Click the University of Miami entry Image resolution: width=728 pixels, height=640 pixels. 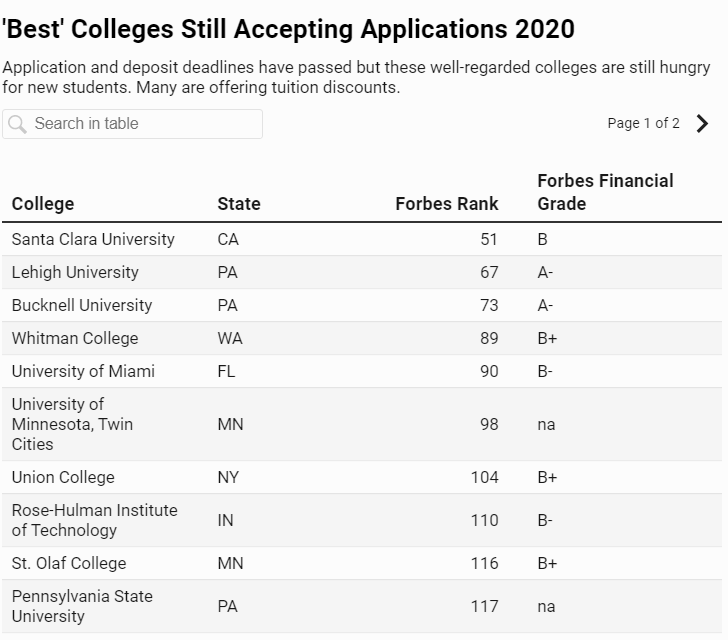pyautogui.click(x=83, y=372)
